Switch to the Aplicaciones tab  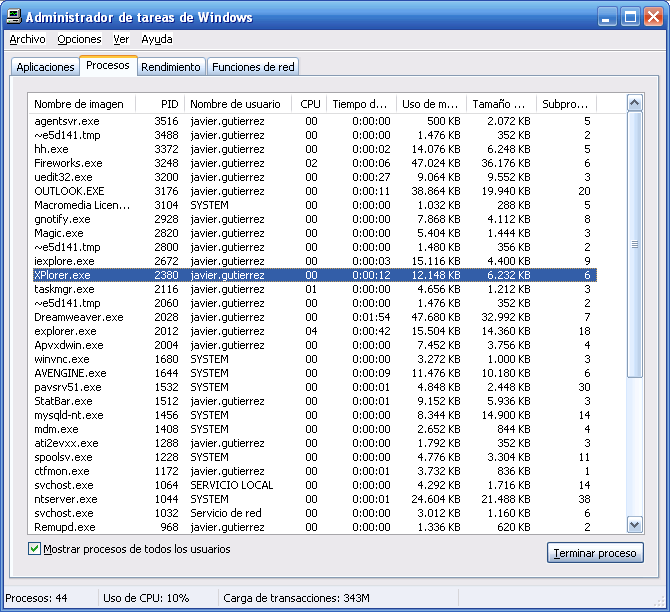tap(46, 67)
